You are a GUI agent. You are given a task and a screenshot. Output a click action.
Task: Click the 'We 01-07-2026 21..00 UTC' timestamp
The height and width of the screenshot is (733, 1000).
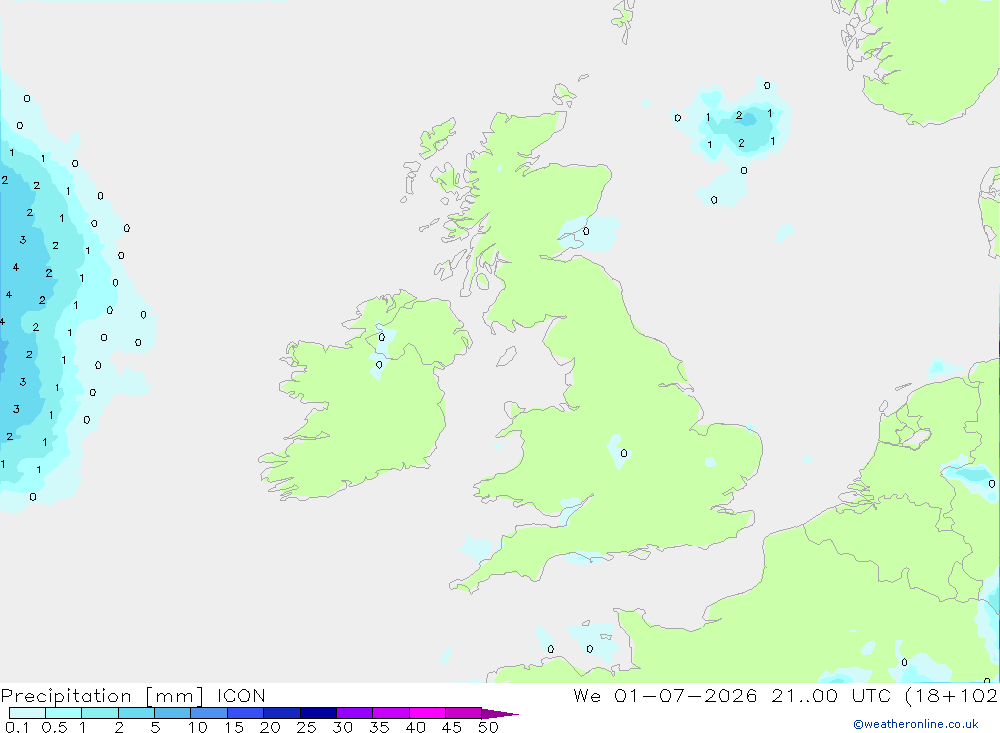coord(732,695)
